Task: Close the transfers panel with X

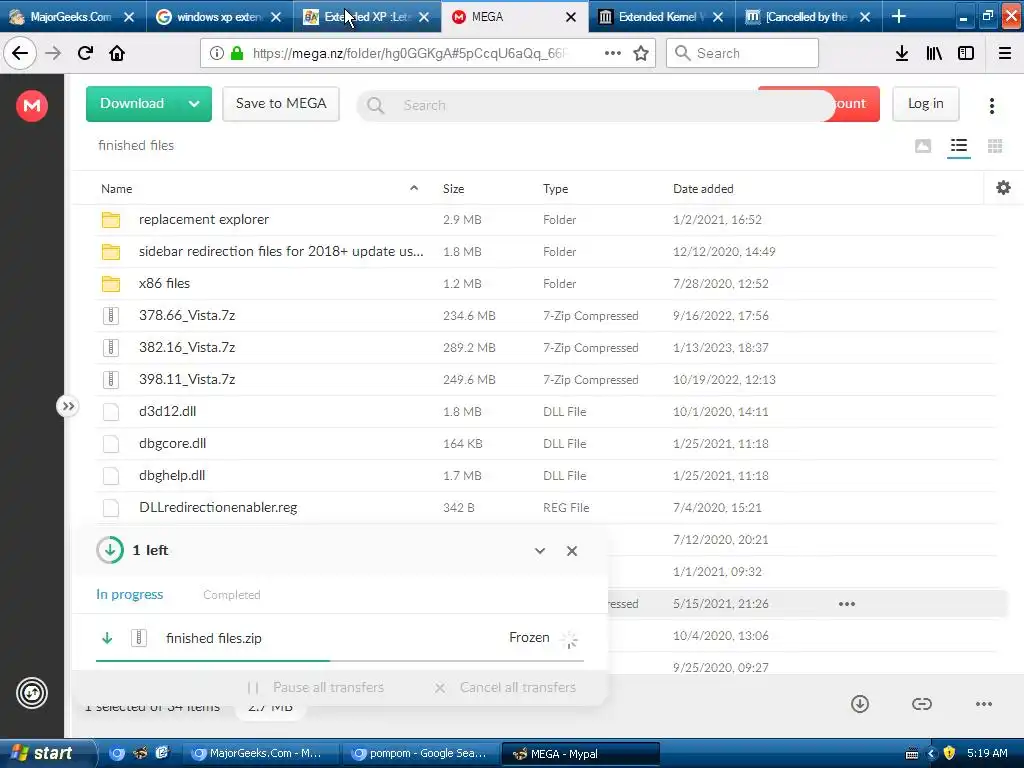Action: [571, 551]
